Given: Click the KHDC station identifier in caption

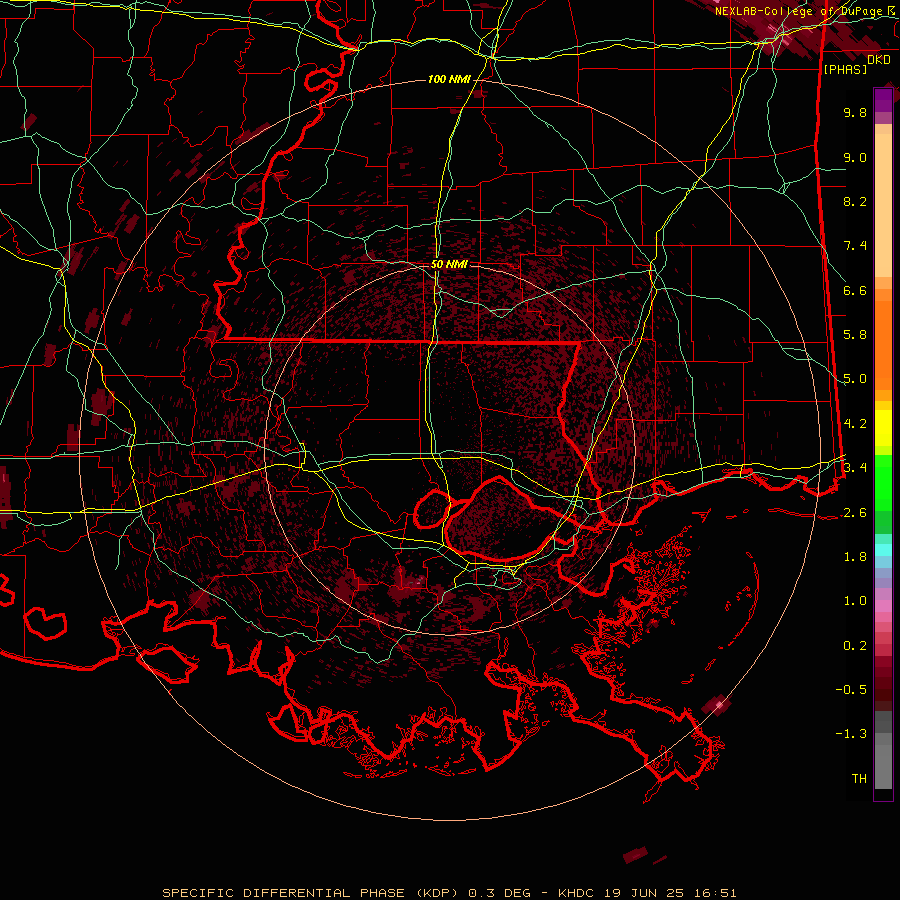Looking at the screenshot, I should 577,893.
